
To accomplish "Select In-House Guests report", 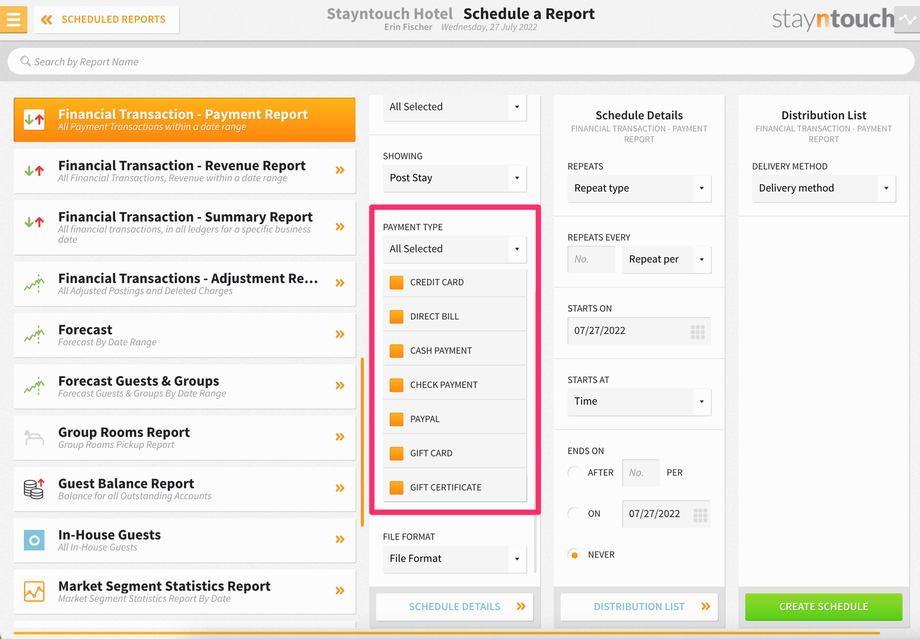I will 184,540.
